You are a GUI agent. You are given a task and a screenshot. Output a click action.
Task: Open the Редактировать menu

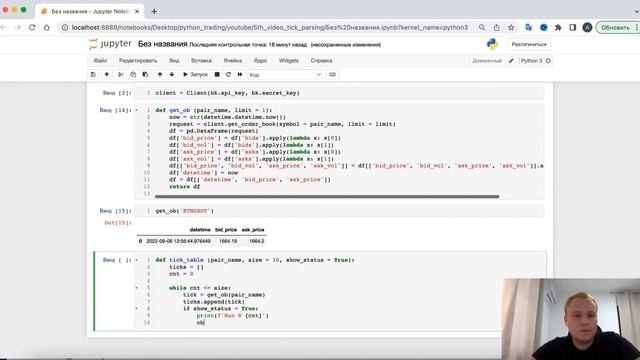point(138,60)
